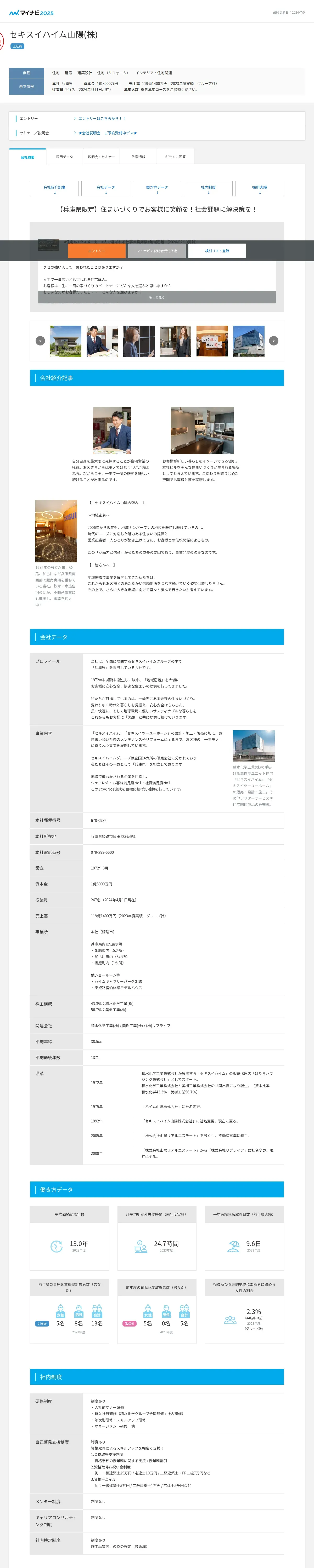Open the ギモンに回答 tab
The image size is (314, 1568).
point(176,157)
